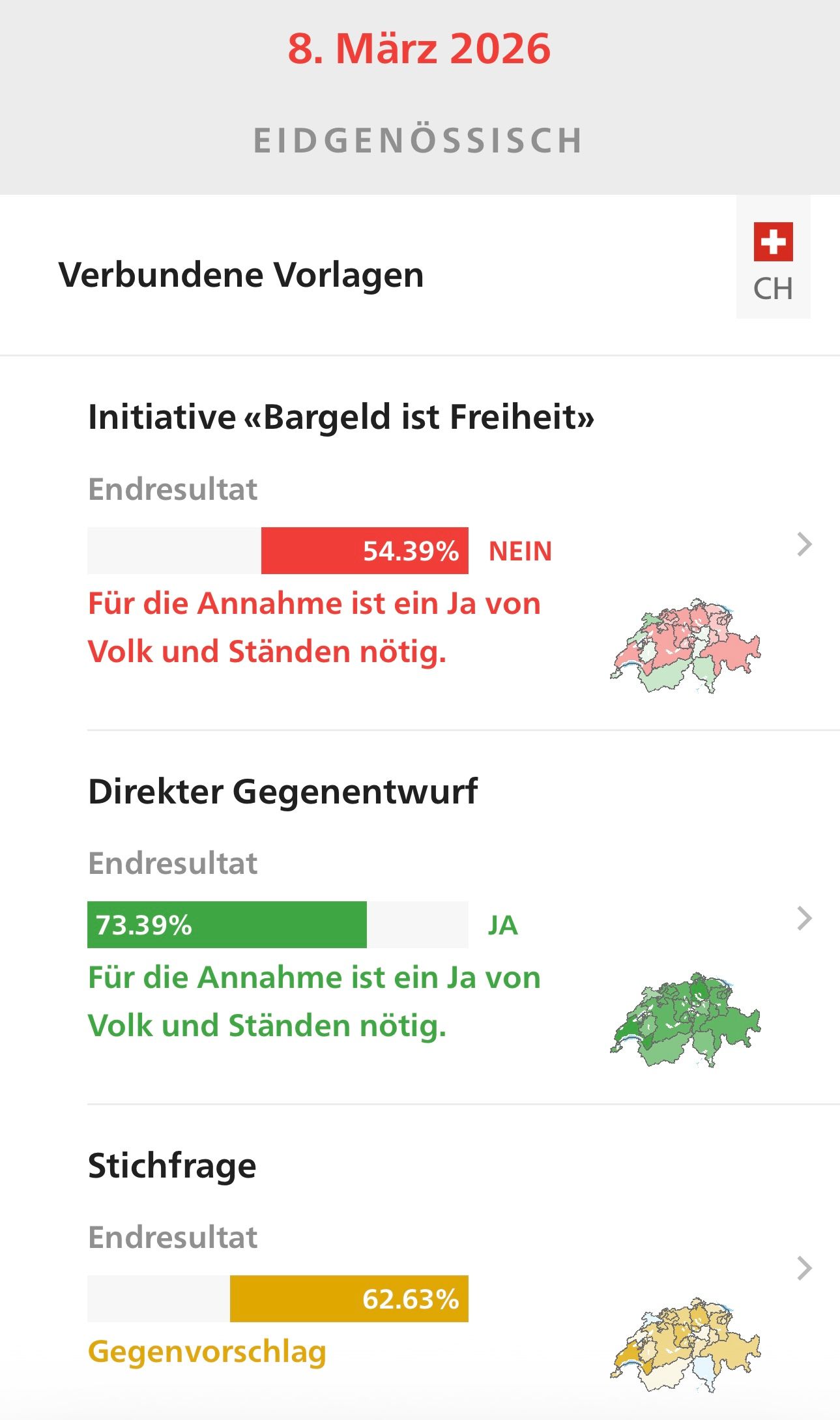Click the yellow 62.63% result bar
The height and width of the screenshot is (1420, 840).
[x=349, y=1299]
